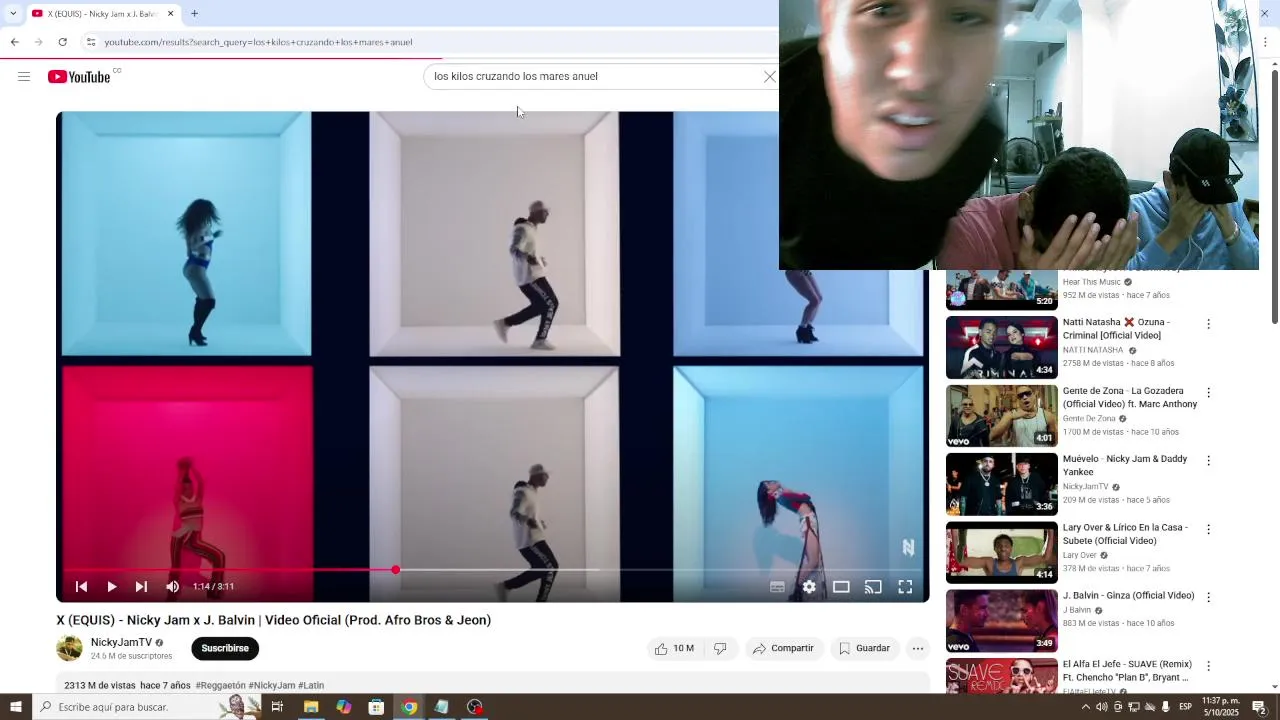Go forward with the browser forward arrow
The image size is (1280, 720).
pyautogui.click(x=38, y=42)
